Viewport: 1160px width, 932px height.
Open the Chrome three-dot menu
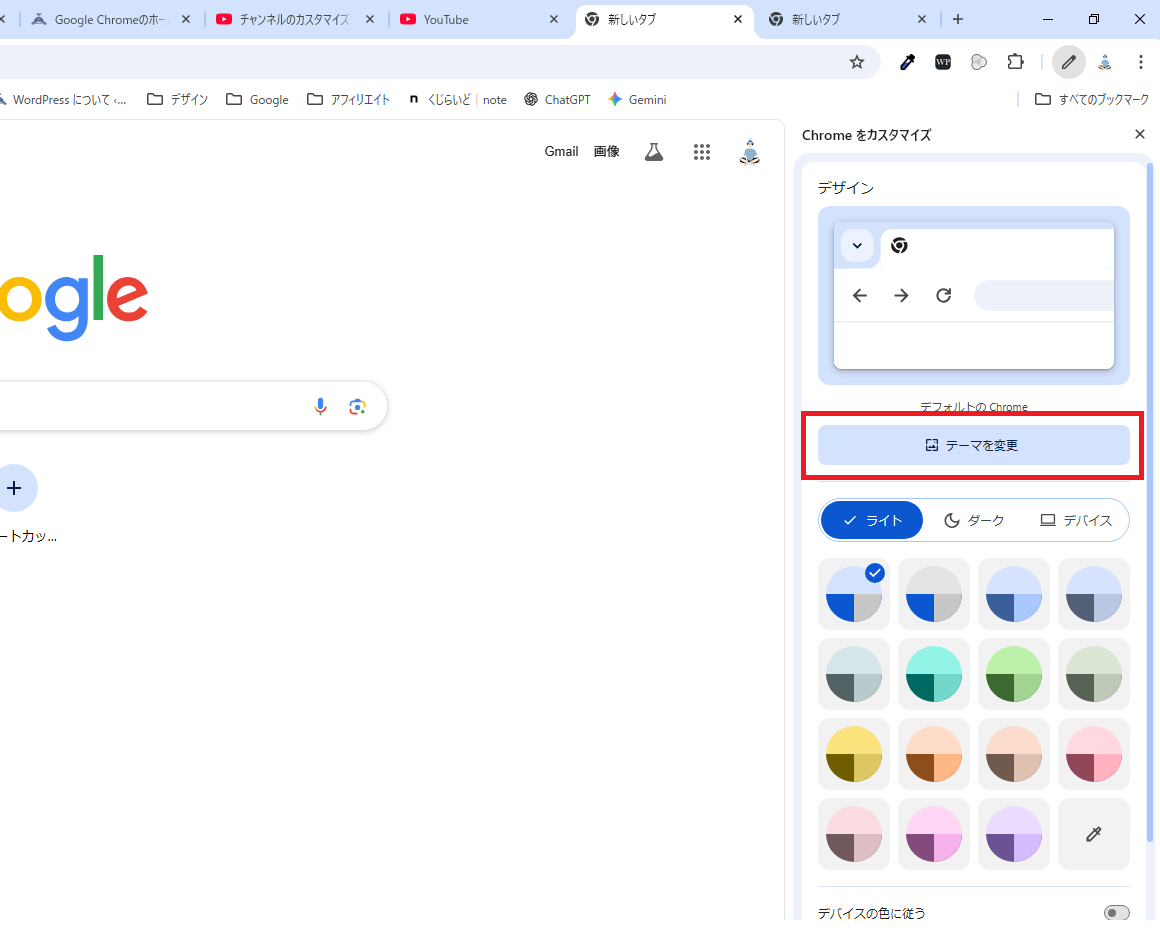(x=1140, y=62)
